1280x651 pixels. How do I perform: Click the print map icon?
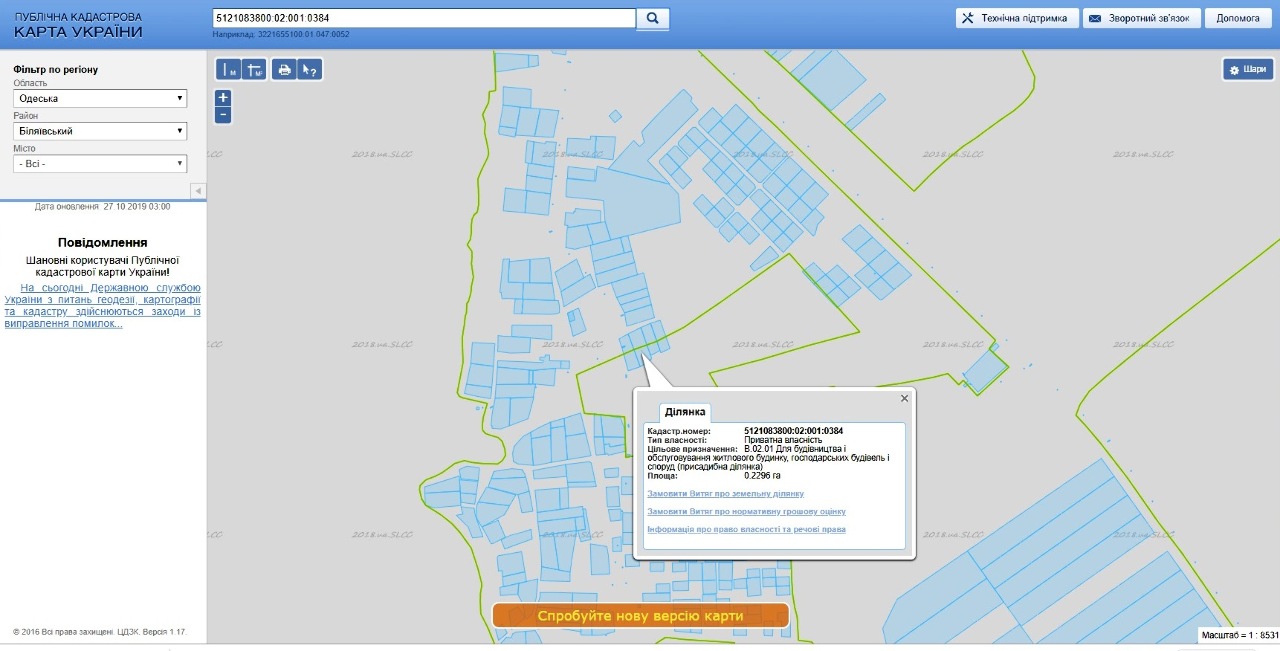click(x=285, y=70)
